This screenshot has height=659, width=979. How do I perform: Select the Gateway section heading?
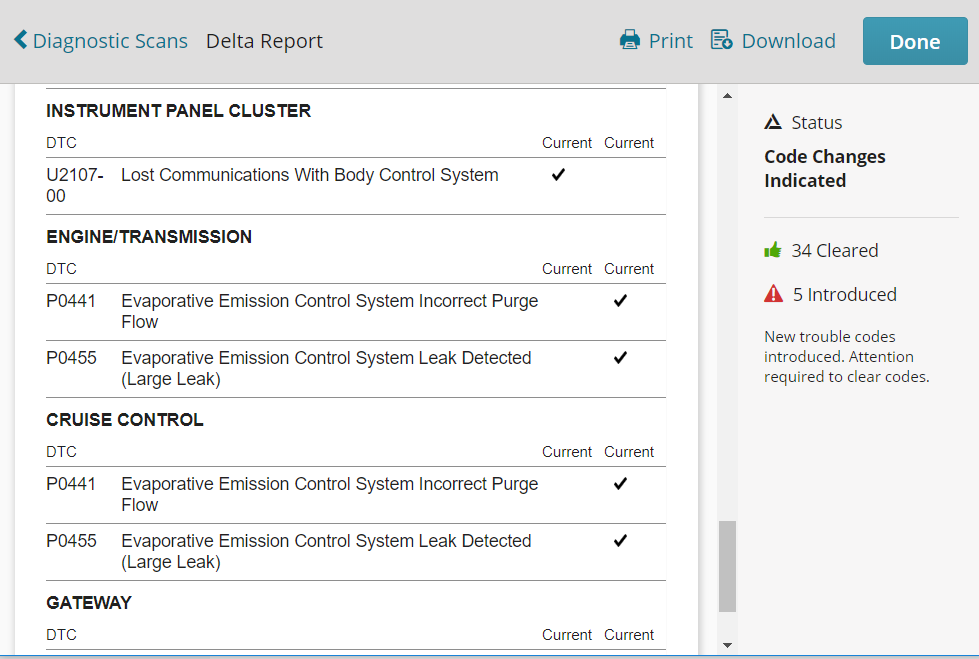[89, 603]
